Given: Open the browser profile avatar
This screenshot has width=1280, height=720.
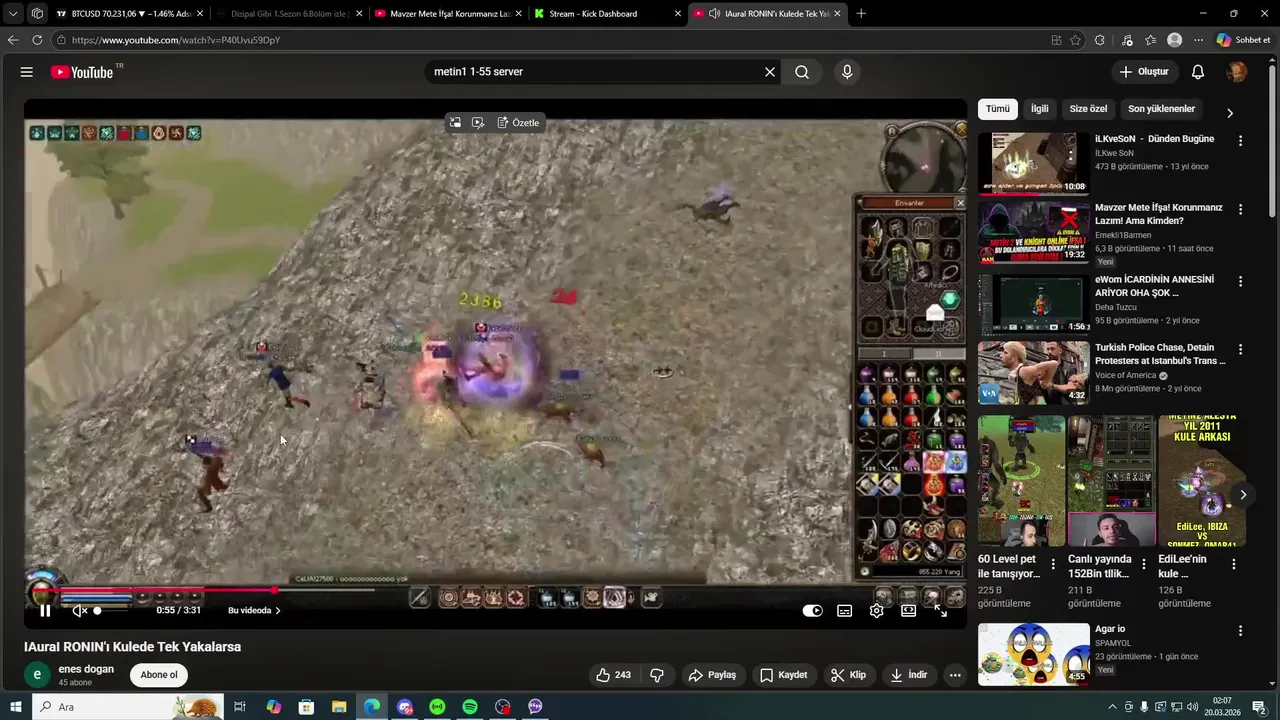Looking at the screenshot, I should click(x=1175, y=40).
